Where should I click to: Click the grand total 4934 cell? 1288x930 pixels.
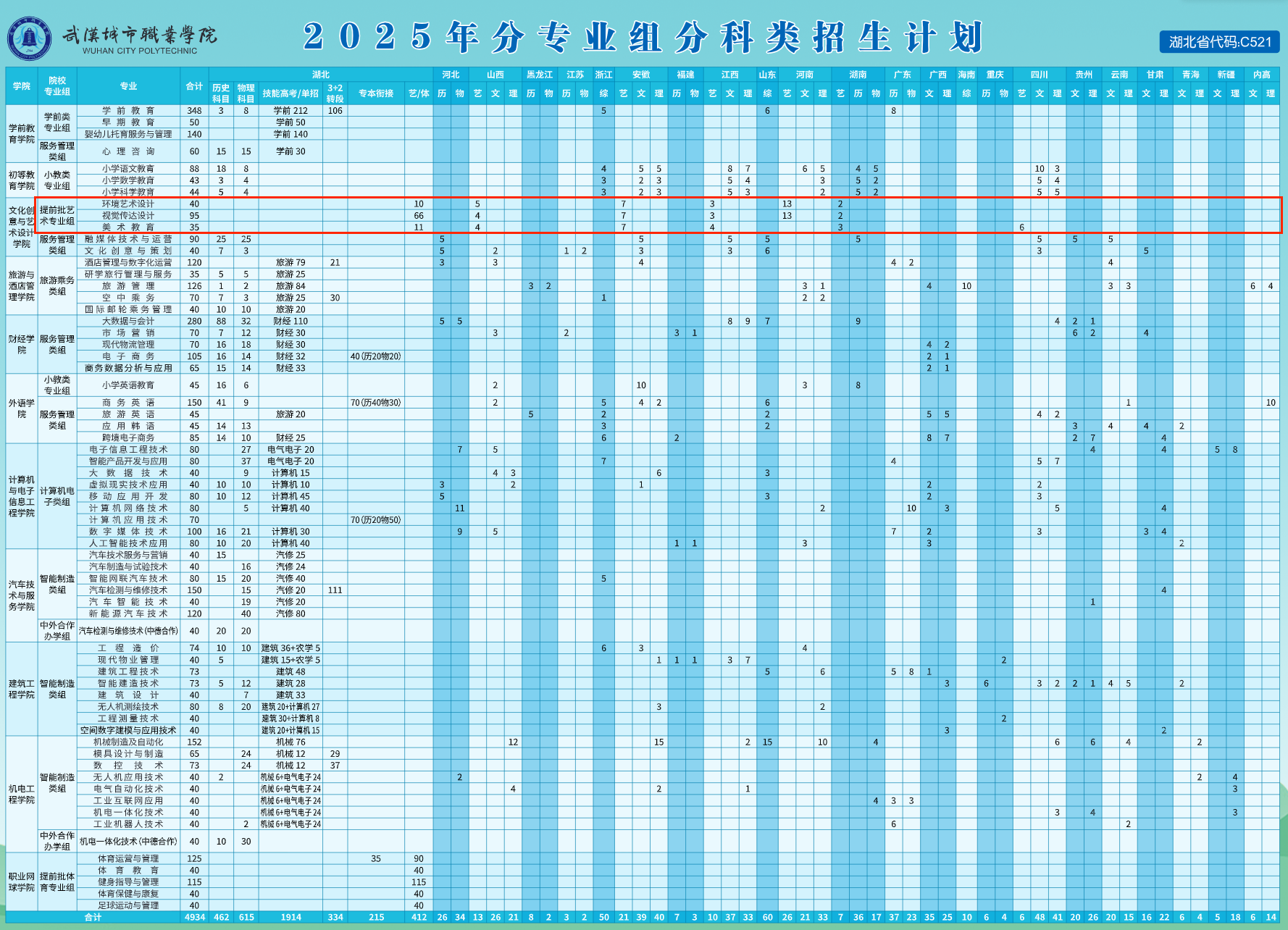[194, 917]
